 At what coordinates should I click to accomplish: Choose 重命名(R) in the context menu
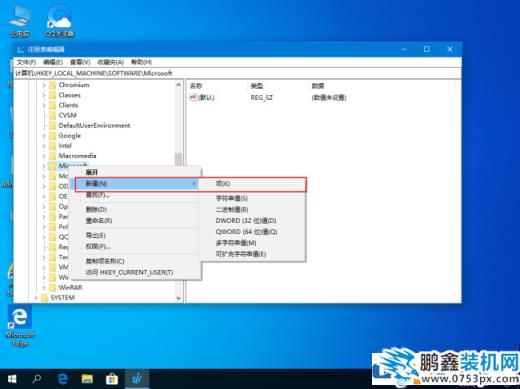[99, 221]
